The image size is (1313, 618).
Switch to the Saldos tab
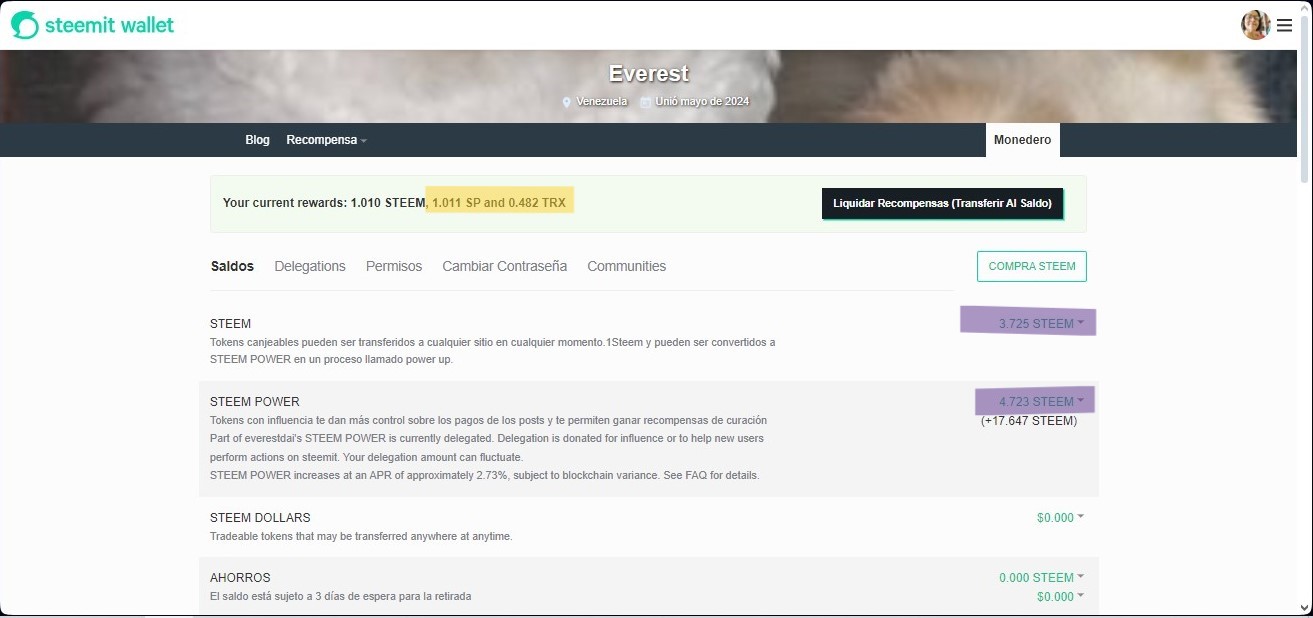click(x=232, y=266)
